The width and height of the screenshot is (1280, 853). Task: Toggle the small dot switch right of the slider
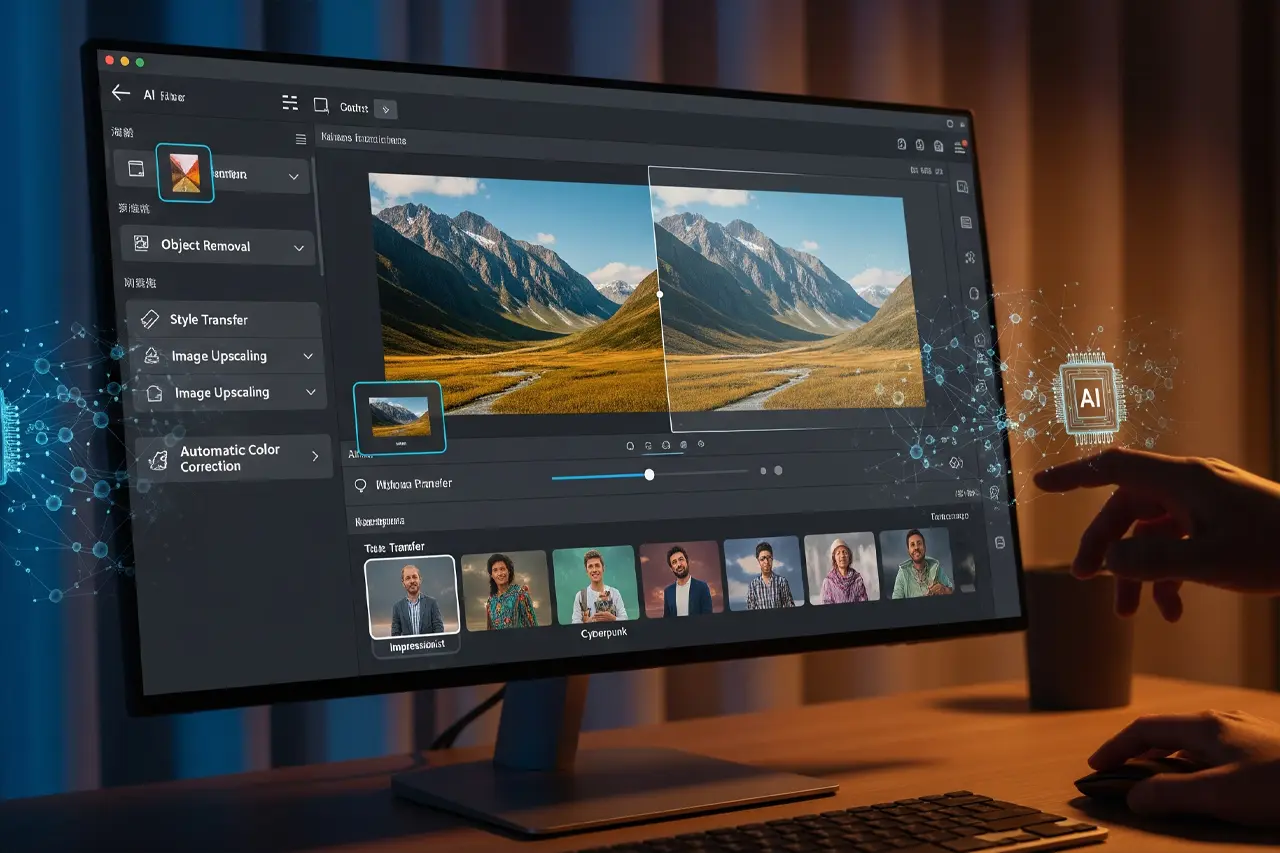763,468
